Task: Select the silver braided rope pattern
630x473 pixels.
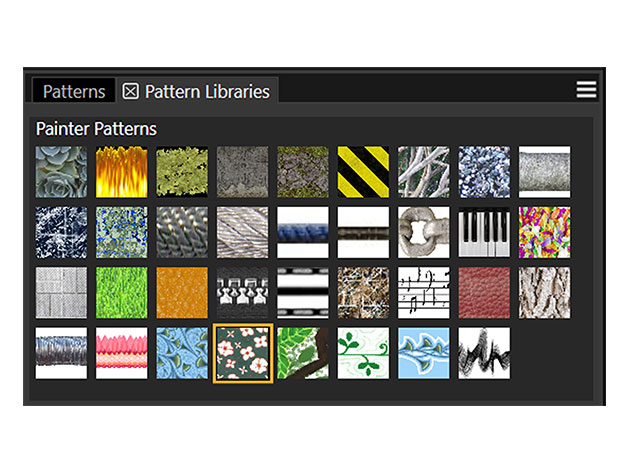Action: [x=243, y=232]
